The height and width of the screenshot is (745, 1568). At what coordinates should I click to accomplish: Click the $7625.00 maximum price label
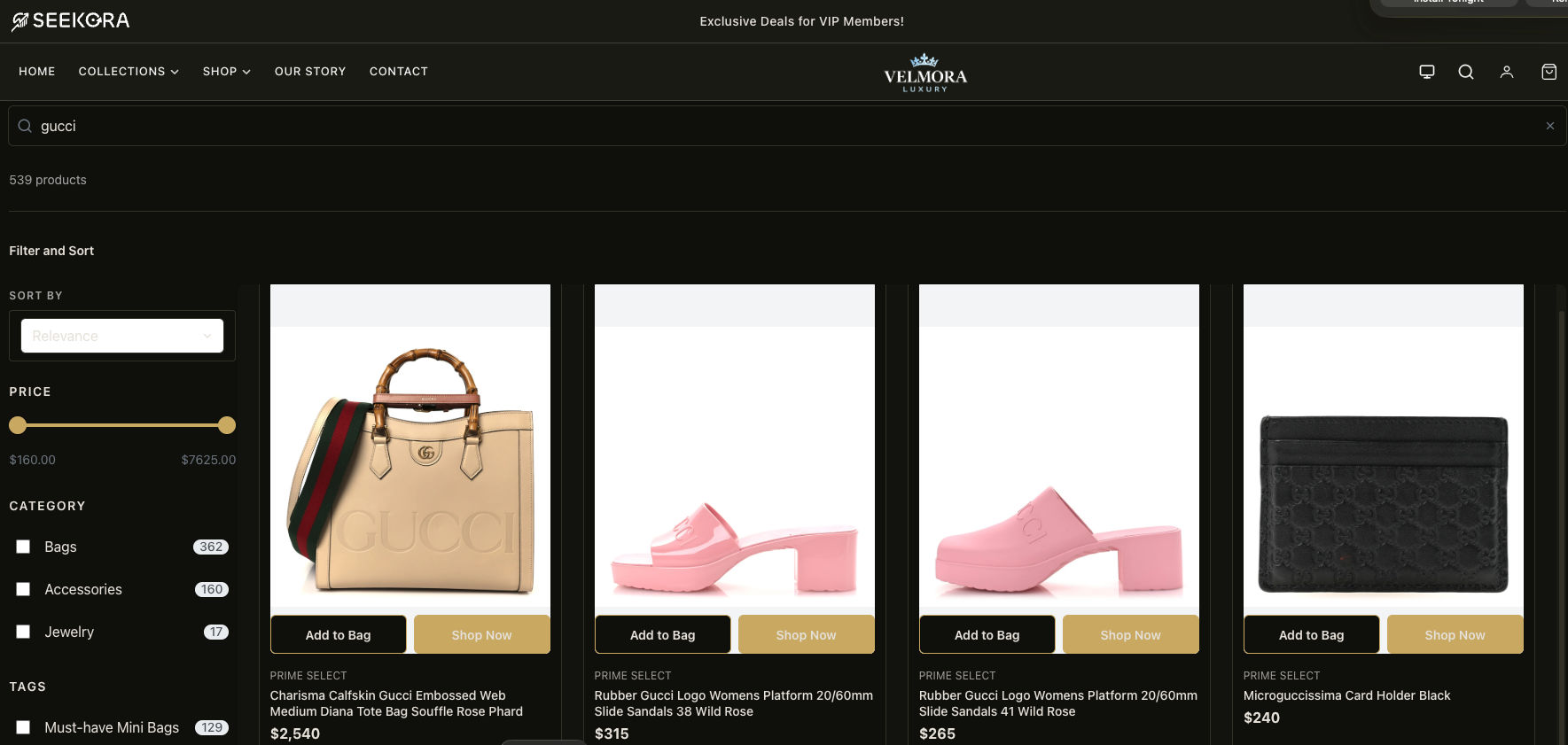[208, 460]
